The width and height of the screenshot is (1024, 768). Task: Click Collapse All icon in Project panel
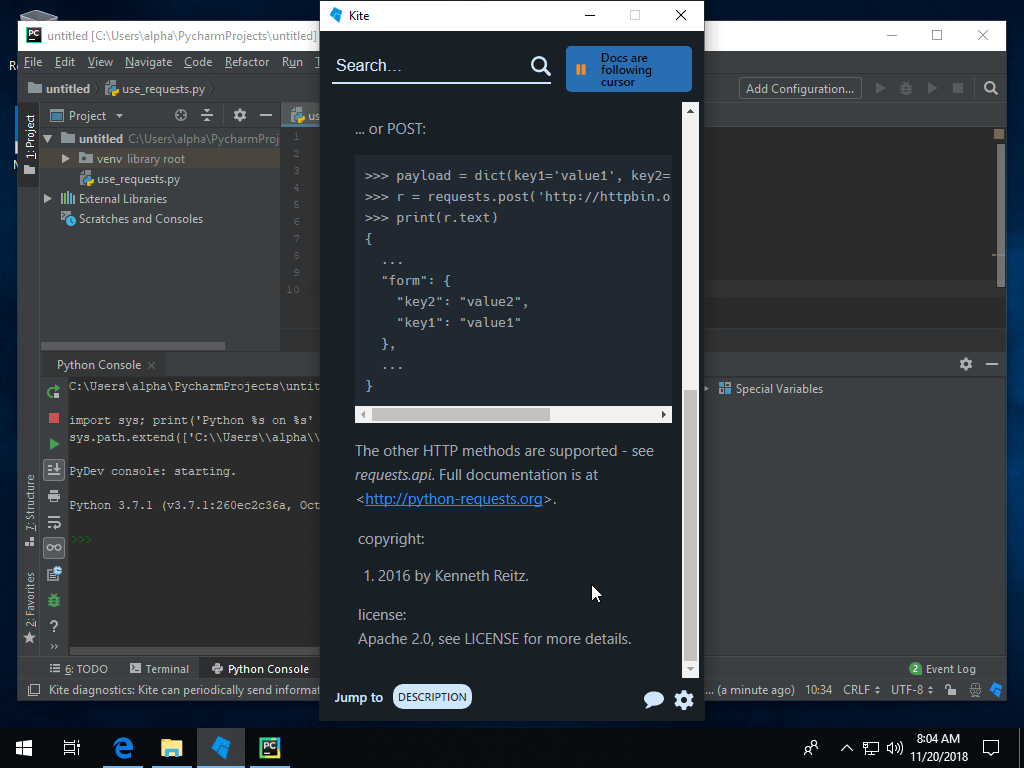click(207, 116)
